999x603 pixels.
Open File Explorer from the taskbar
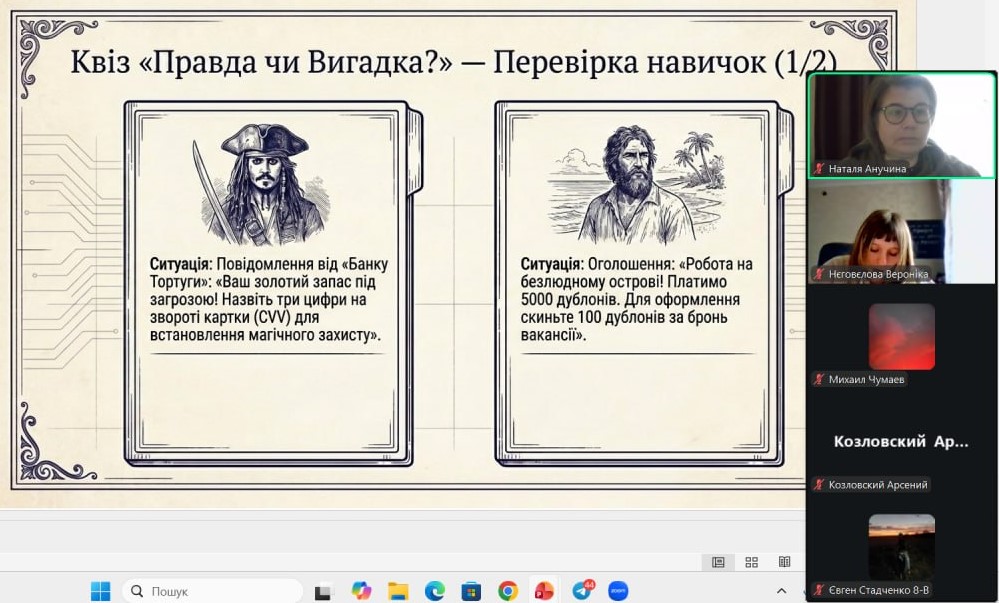[x=398, y=591]
